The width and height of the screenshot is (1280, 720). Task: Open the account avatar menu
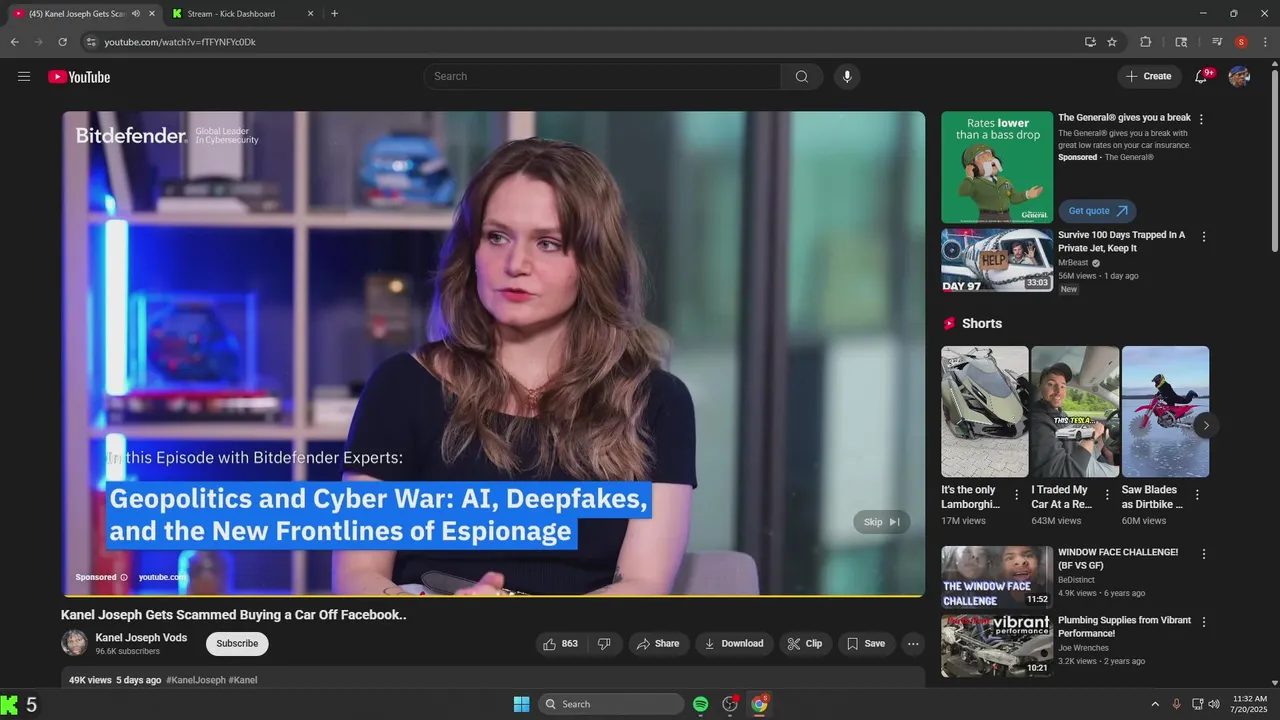(1239, 77)
